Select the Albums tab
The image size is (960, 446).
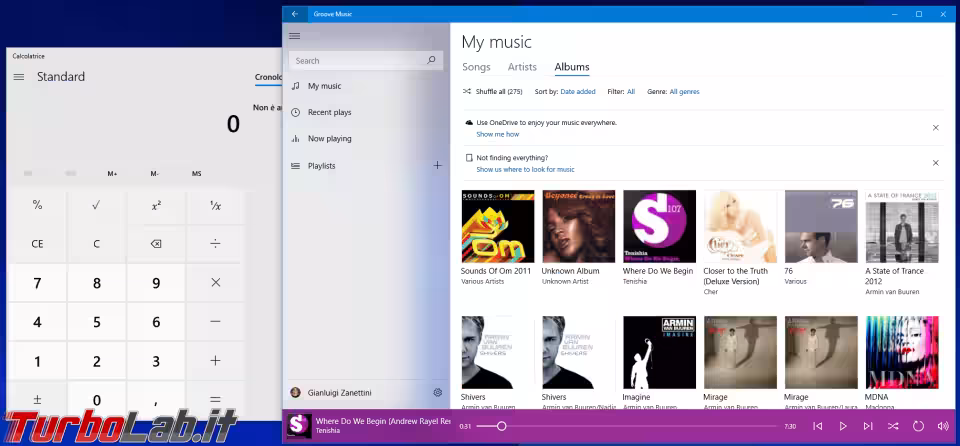(572, 67)
